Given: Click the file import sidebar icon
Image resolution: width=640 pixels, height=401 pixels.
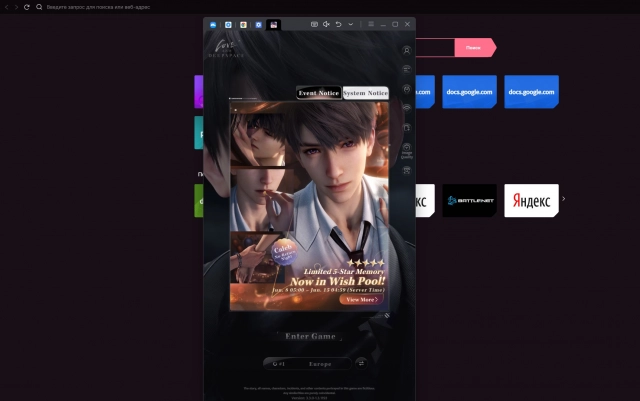Looking at the screenshot, I should [407, 128].
